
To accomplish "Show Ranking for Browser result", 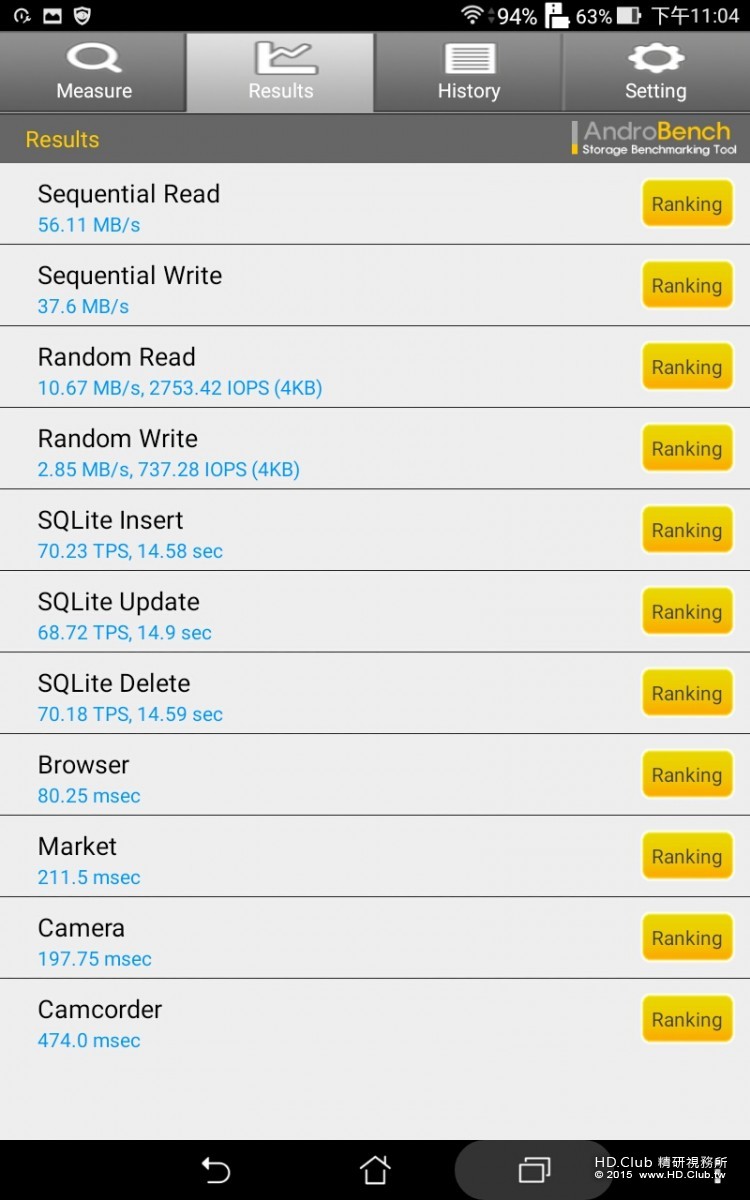I will pos(686,775).
